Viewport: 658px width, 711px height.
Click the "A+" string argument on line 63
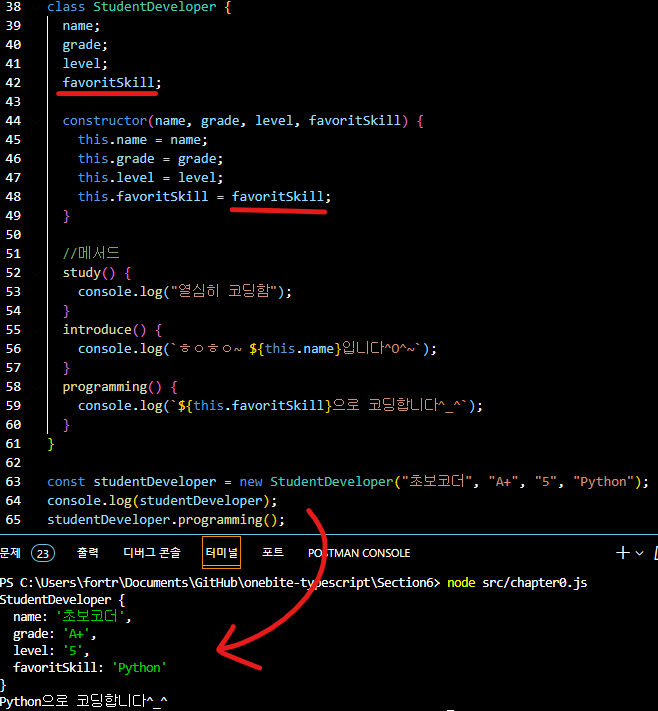coord(503,482)
